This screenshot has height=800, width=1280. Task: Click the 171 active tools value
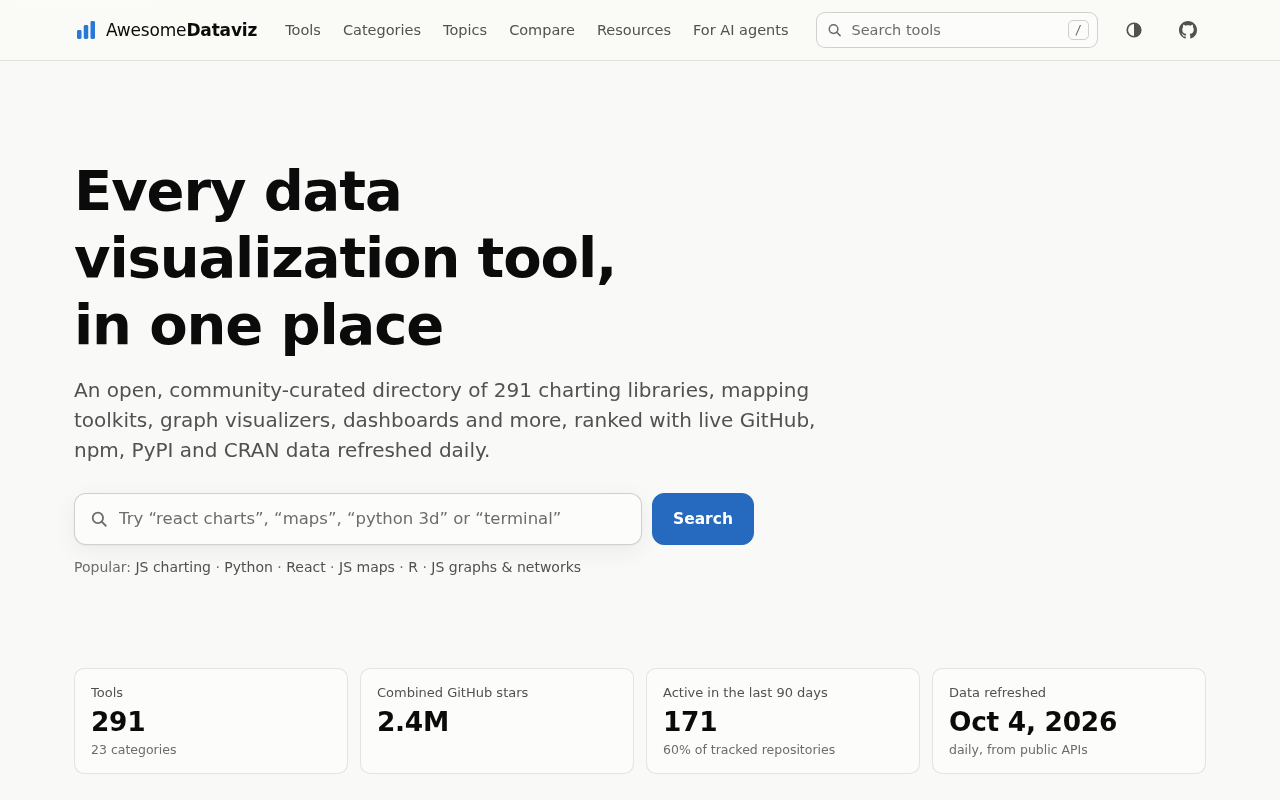(690, 722)
